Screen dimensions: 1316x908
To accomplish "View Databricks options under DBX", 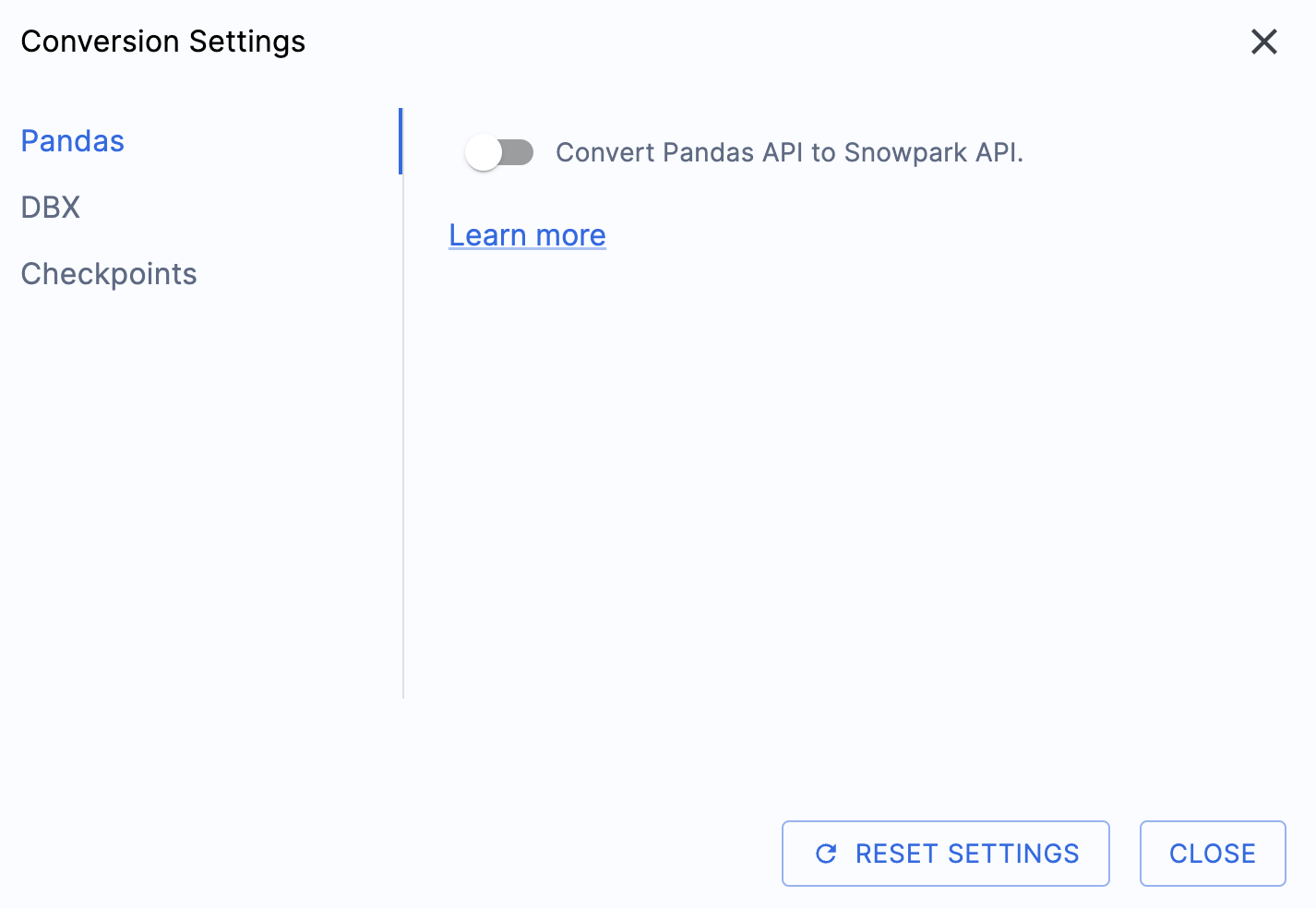I will [51, 208].
